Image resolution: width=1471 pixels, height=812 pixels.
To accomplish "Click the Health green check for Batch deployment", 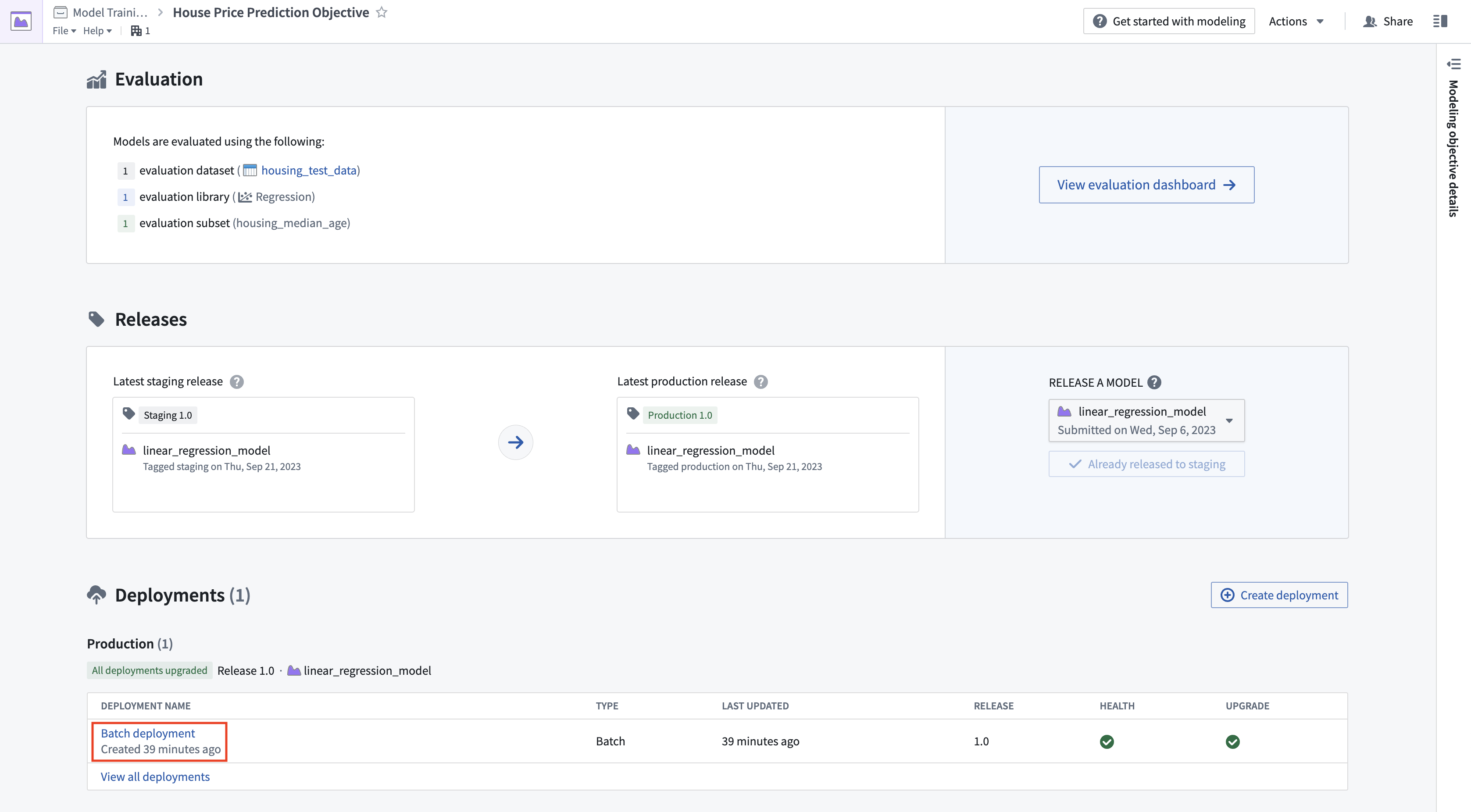I will (x=1107, y=741).
